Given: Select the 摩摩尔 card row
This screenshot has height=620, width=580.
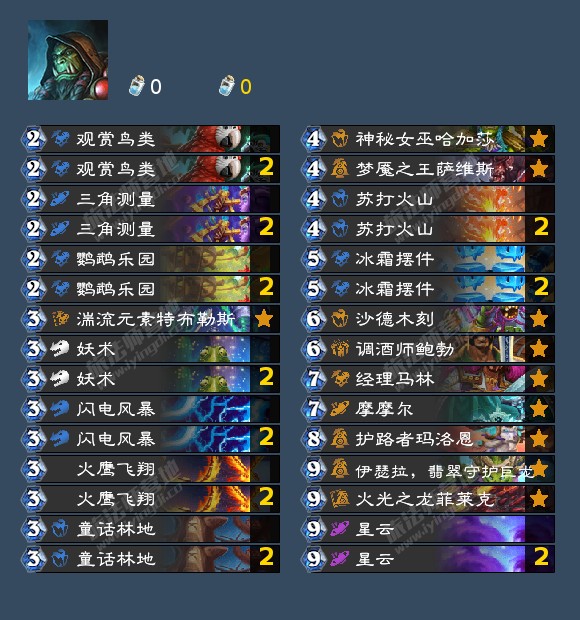Looking at the screenshot, I should [429, 409].
